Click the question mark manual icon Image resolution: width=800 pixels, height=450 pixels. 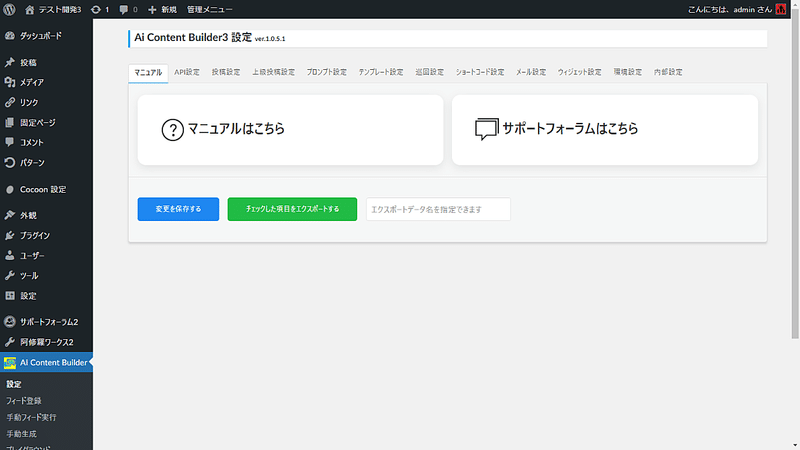(x=172, y=130)
